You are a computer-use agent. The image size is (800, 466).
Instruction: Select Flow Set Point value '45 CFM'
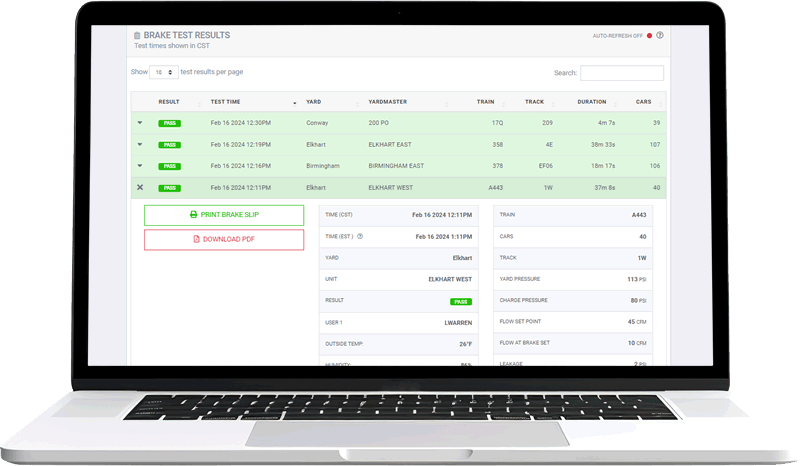click(637, 322)
